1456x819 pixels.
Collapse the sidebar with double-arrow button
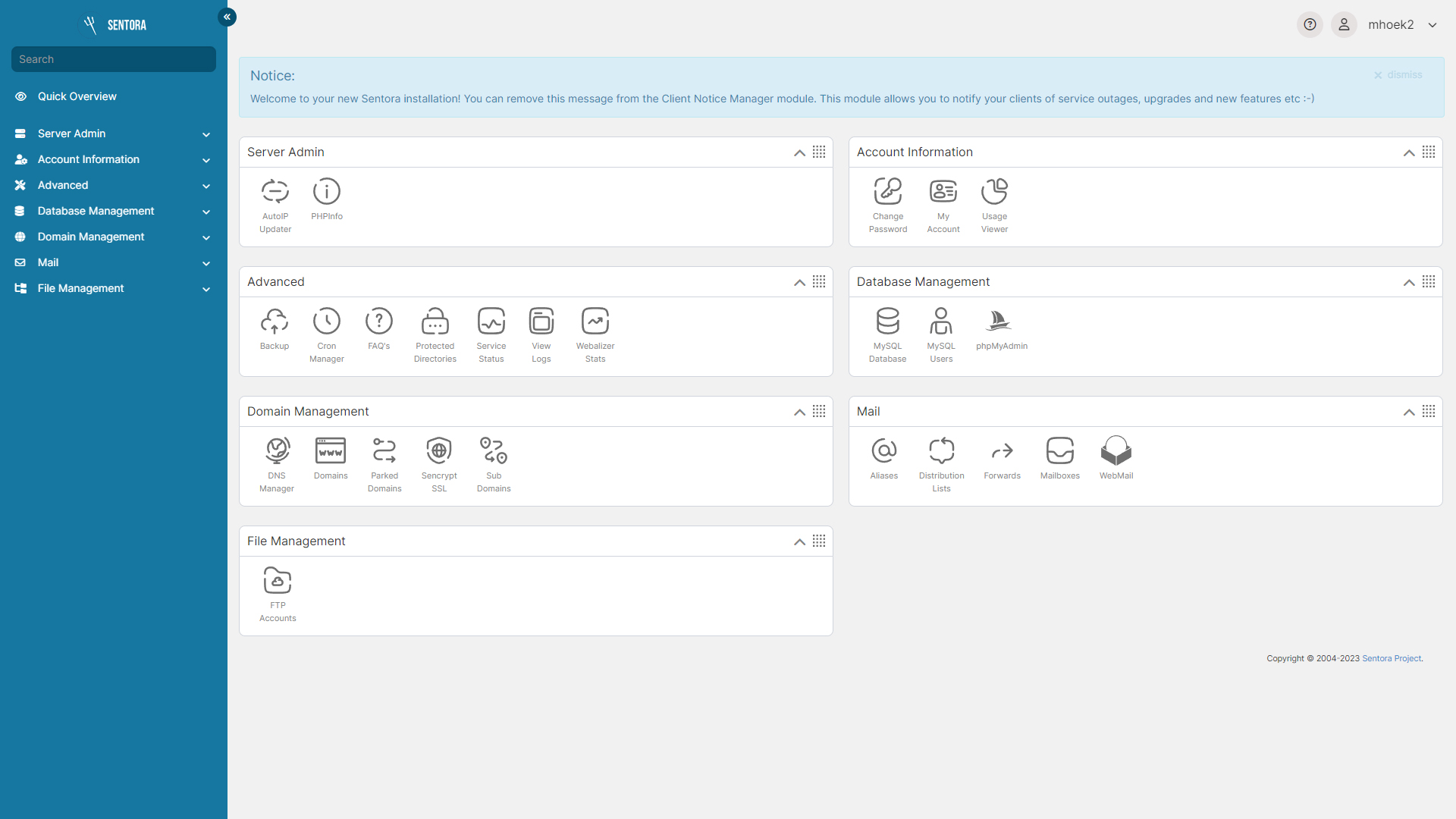(227, 17)
